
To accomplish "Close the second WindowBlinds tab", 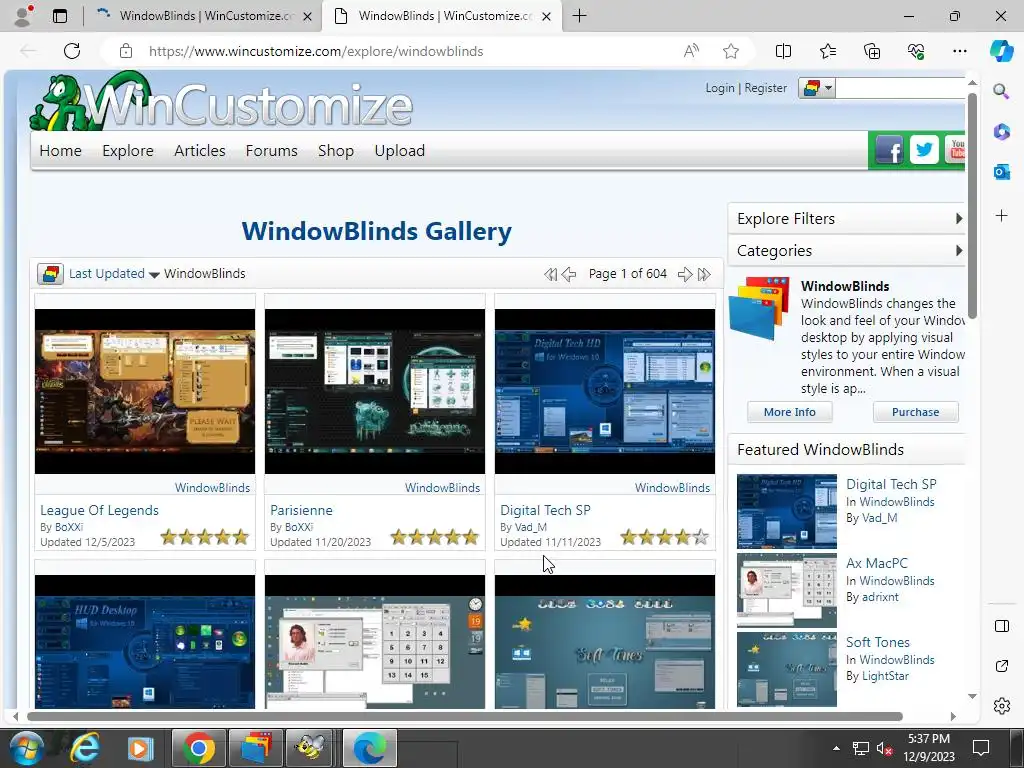I will click(x=547, y=16).
